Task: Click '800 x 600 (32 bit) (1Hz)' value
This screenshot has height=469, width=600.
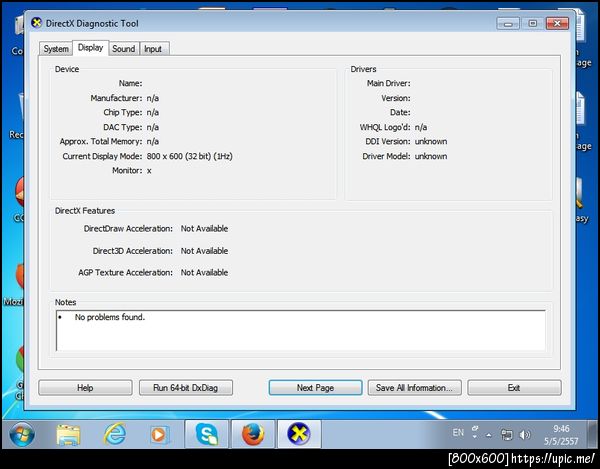Action: [189, 156]
